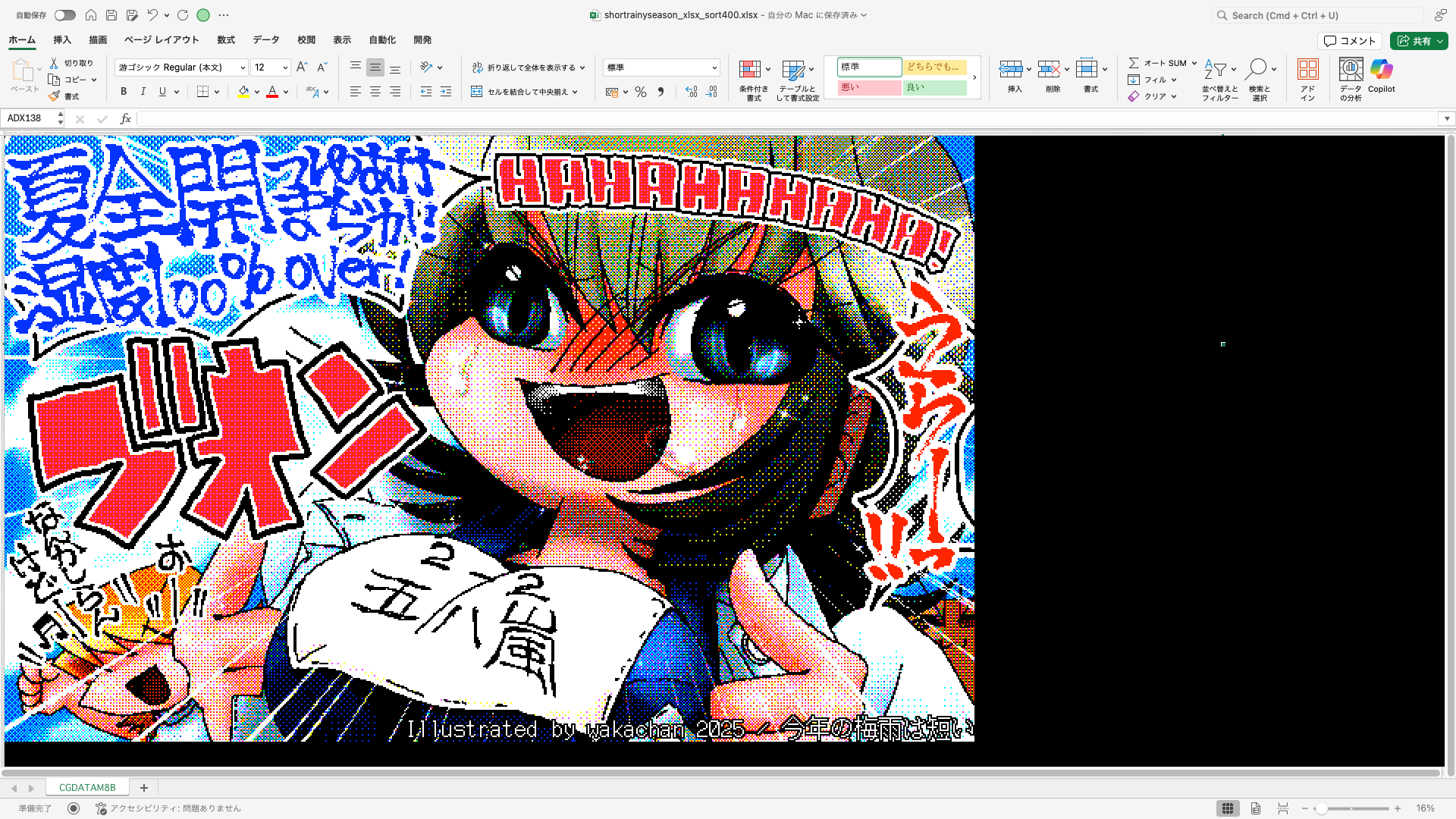Open the number format dropdown 標準
Image resolution: width=1456 pixels, height=819 pixels.
(x=714, y=67)
